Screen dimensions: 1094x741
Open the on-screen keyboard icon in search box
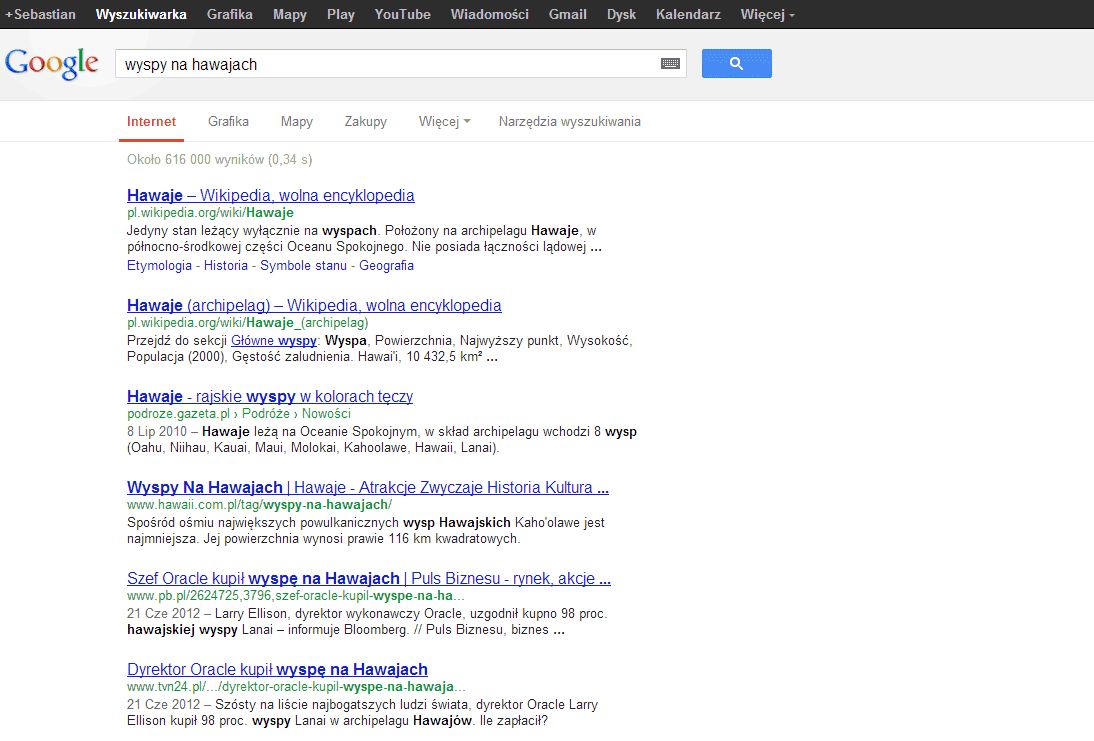pyautogui.click(x=670, y=64)
